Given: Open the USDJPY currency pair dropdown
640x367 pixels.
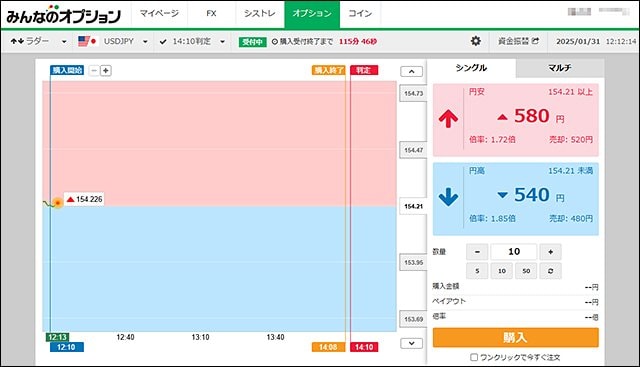Looking at the screenshot, I should (x=145, y=42).
